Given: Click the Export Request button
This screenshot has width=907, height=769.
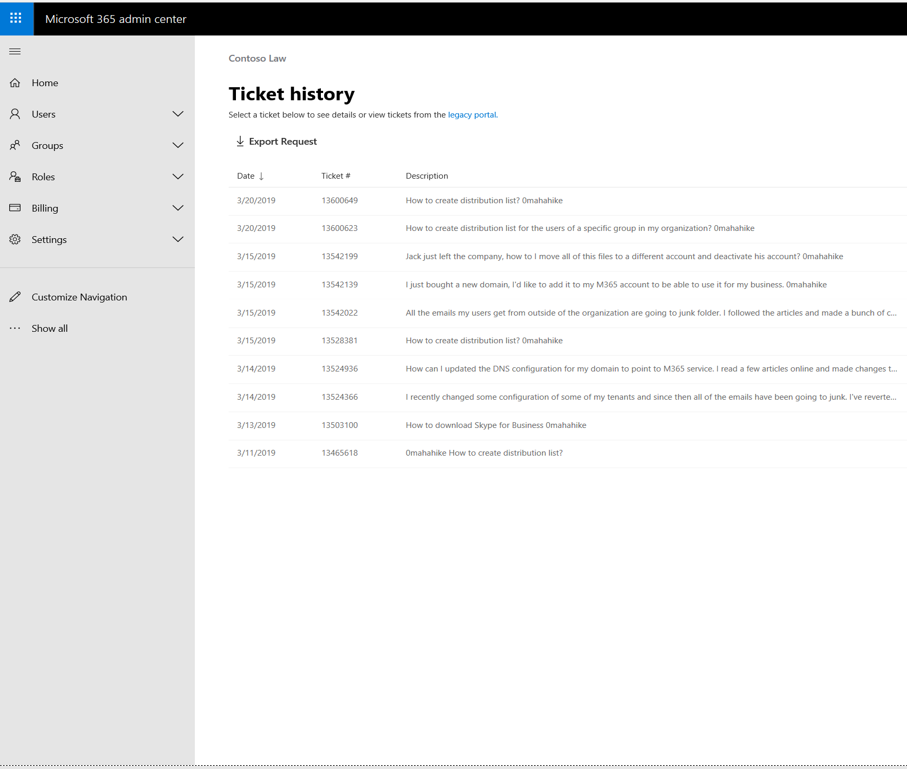Looking at the screenshot, I should point(276,141).
